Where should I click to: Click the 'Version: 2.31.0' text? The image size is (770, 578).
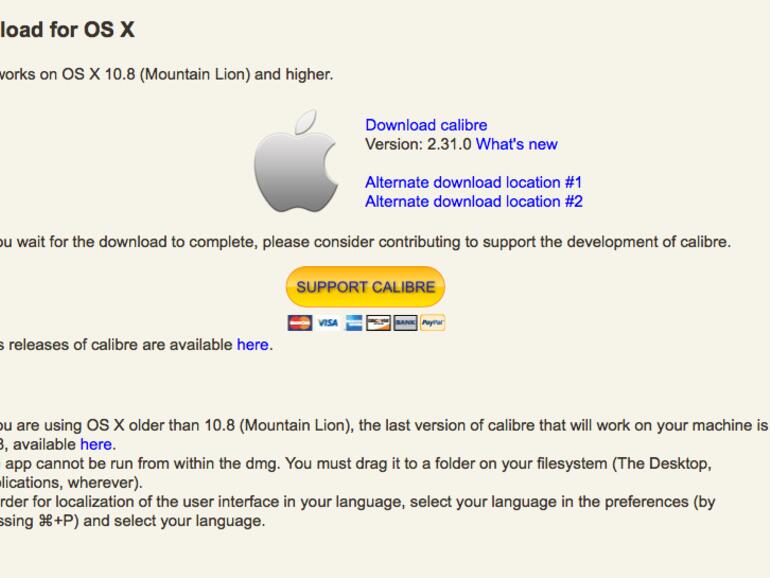pos(418,144)
